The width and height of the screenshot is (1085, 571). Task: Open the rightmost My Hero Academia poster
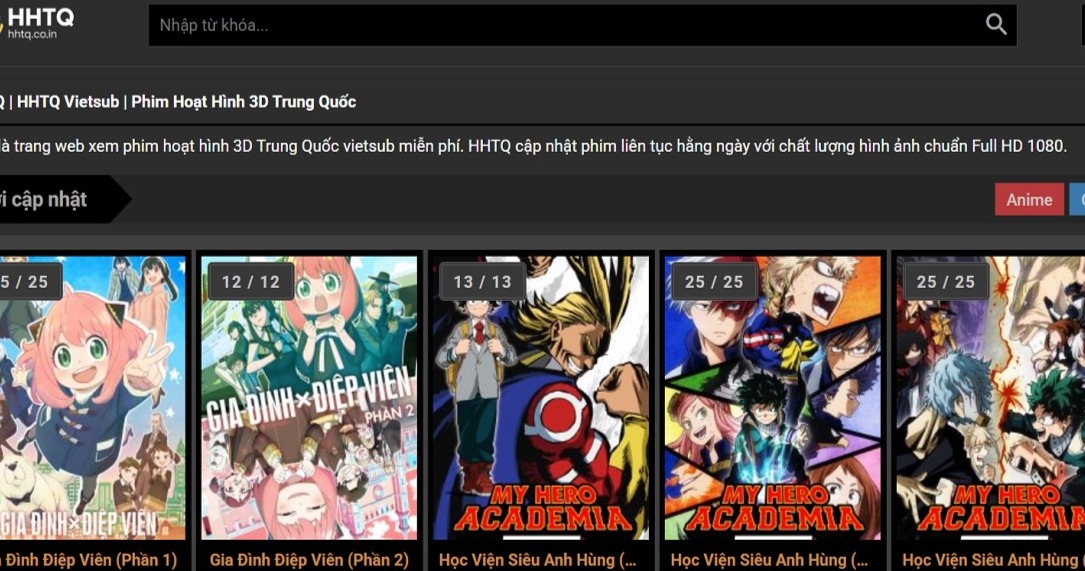[990, 398]
